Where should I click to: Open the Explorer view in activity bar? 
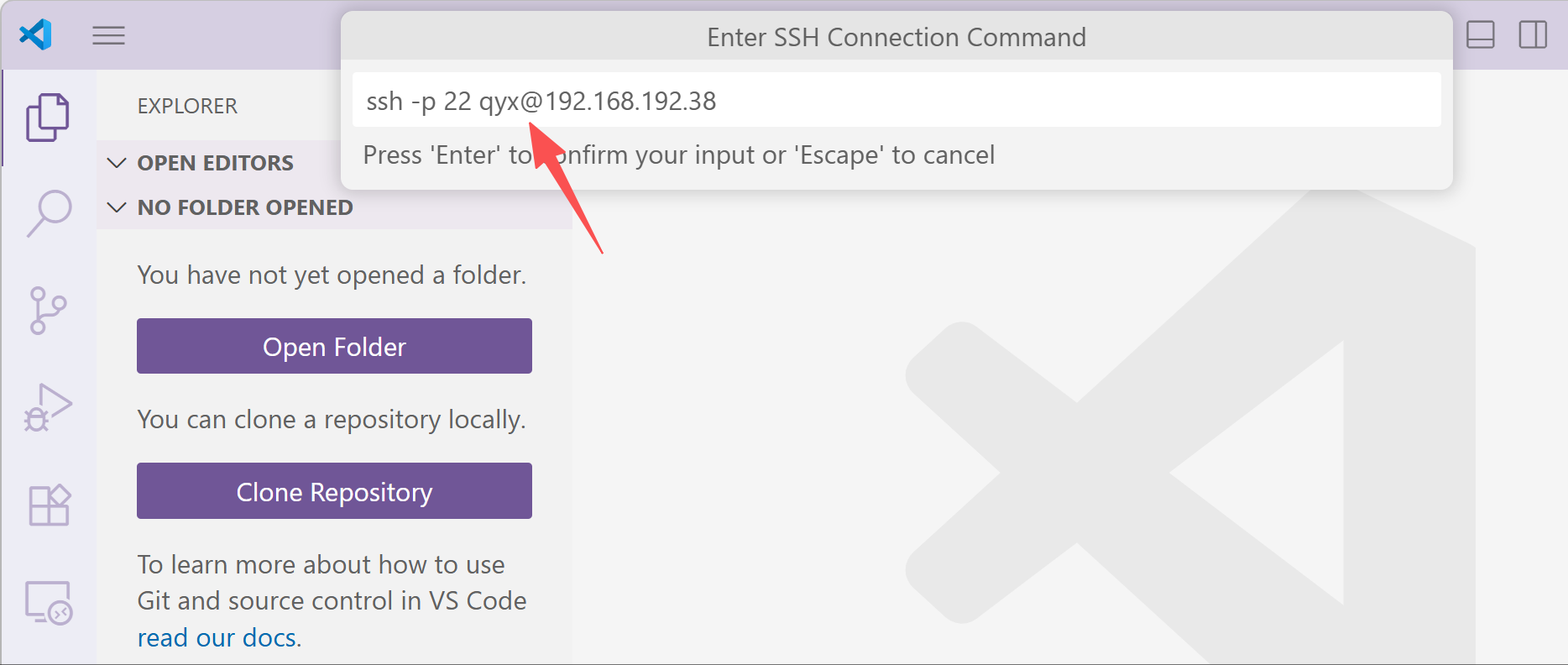[48, 118]
